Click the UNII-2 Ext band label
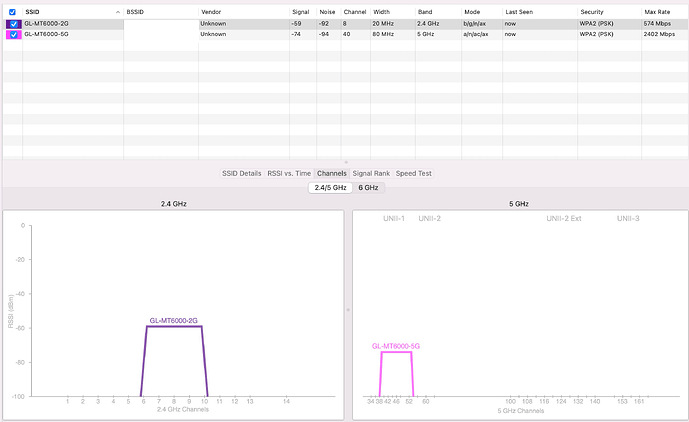The width and height of the screenshot is (689, 422). (x=564, y=218)
